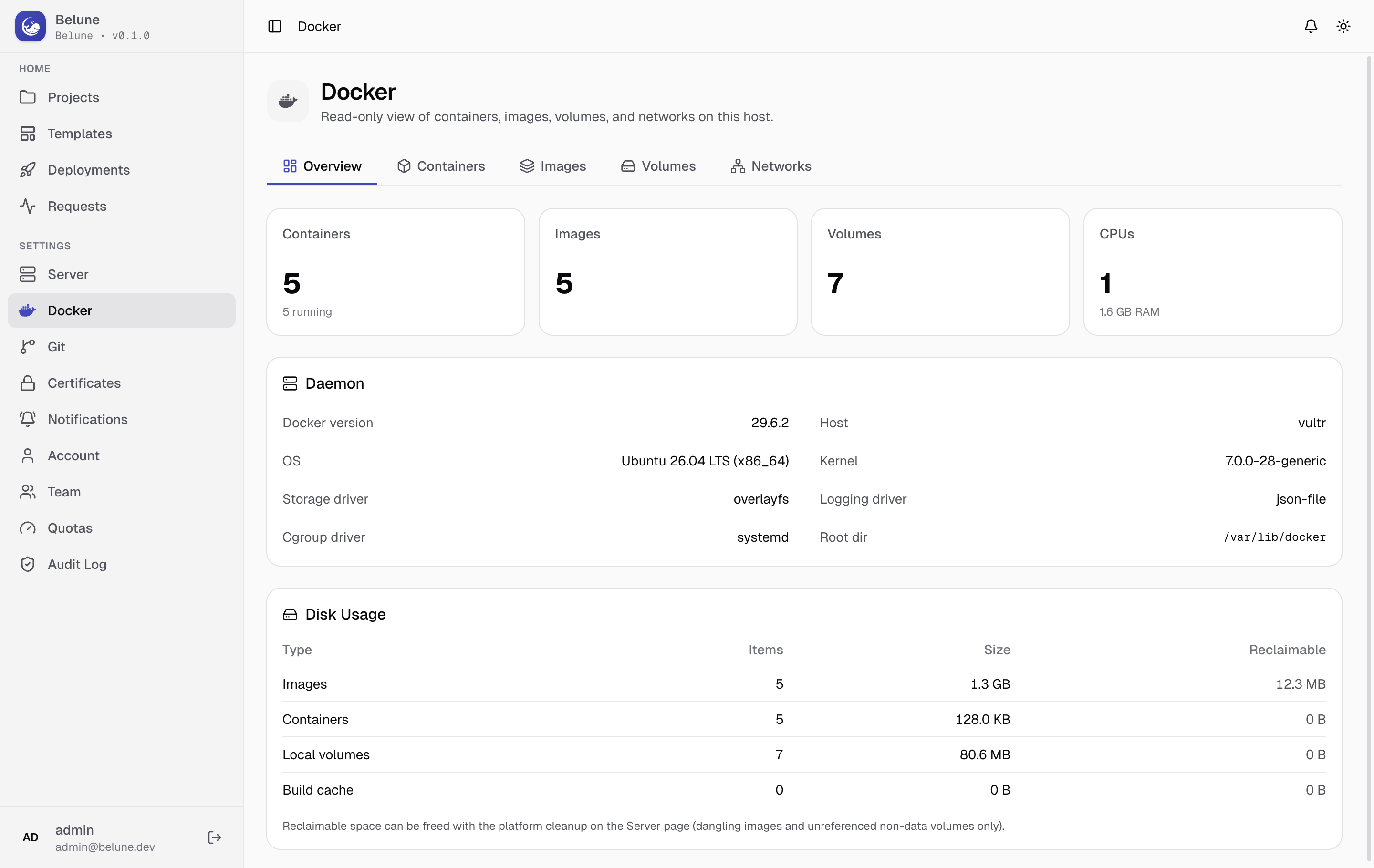Click the Git branch icon
Viewport: 1374px width, 868px height.
pos(27,347)
